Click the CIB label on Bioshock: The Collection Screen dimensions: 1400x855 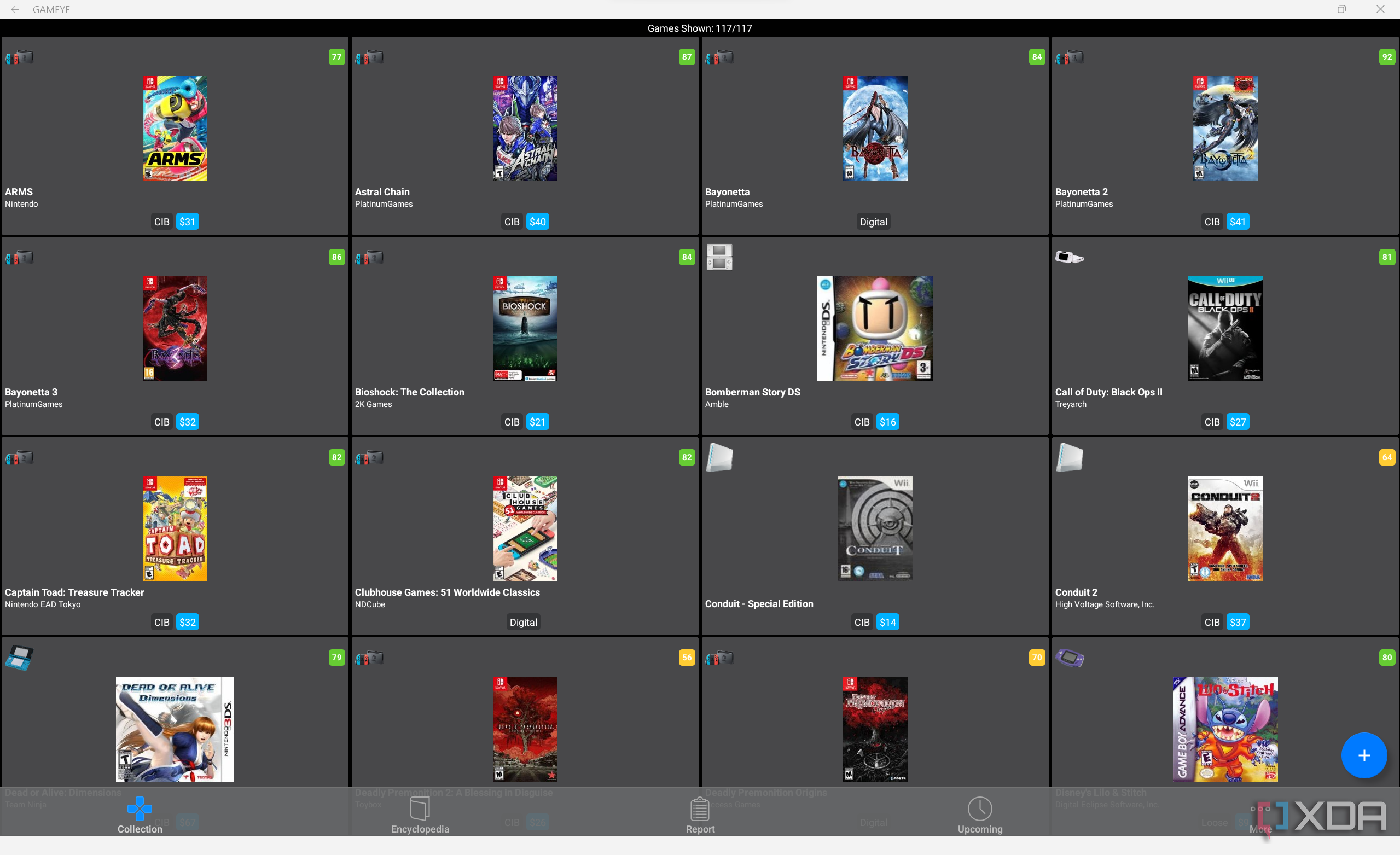[x=512, y=422]
